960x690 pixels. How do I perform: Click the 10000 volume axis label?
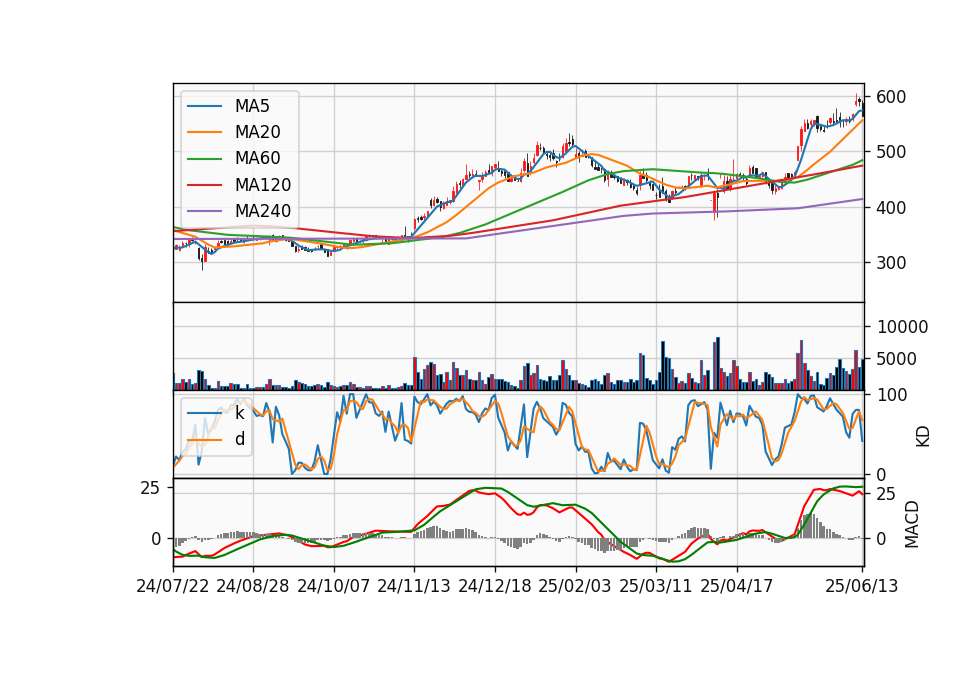902,327
